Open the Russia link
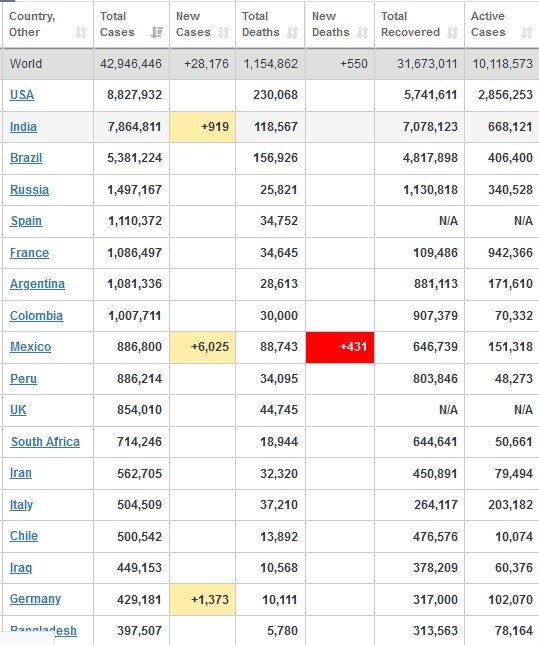Screen dimensions: 539x645 point(29,190)
